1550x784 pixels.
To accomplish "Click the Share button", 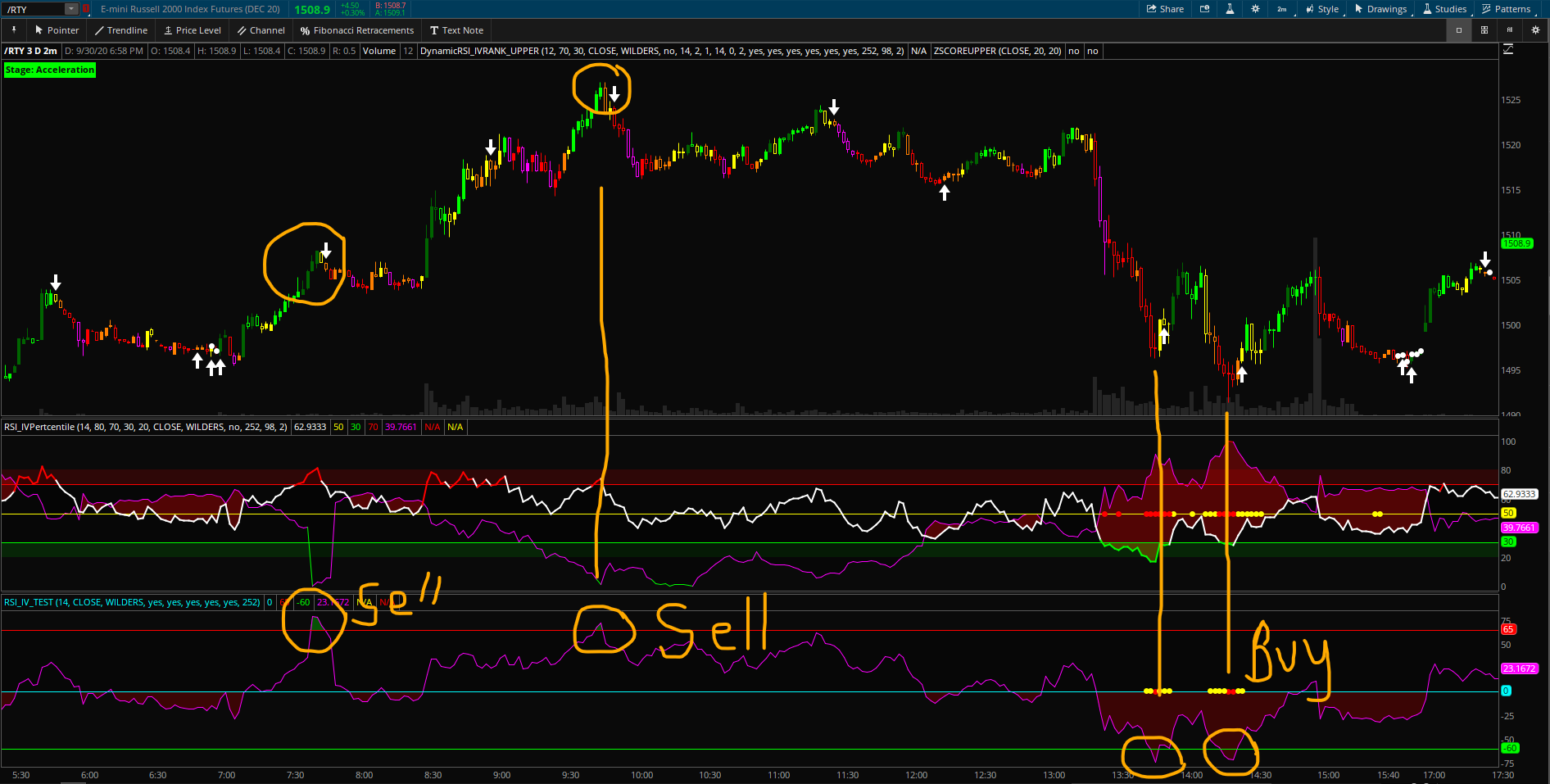I will click(1165, 9).
